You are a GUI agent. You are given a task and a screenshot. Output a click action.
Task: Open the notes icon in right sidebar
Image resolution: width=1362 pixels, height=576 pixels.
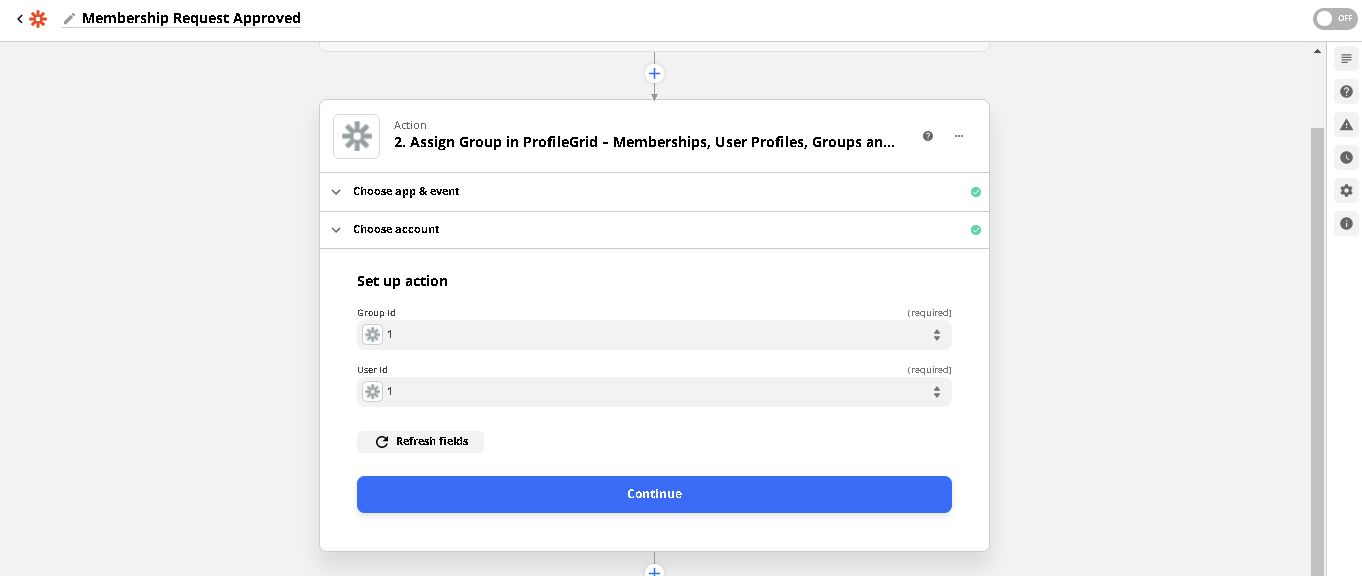[x=1346, y=59]
